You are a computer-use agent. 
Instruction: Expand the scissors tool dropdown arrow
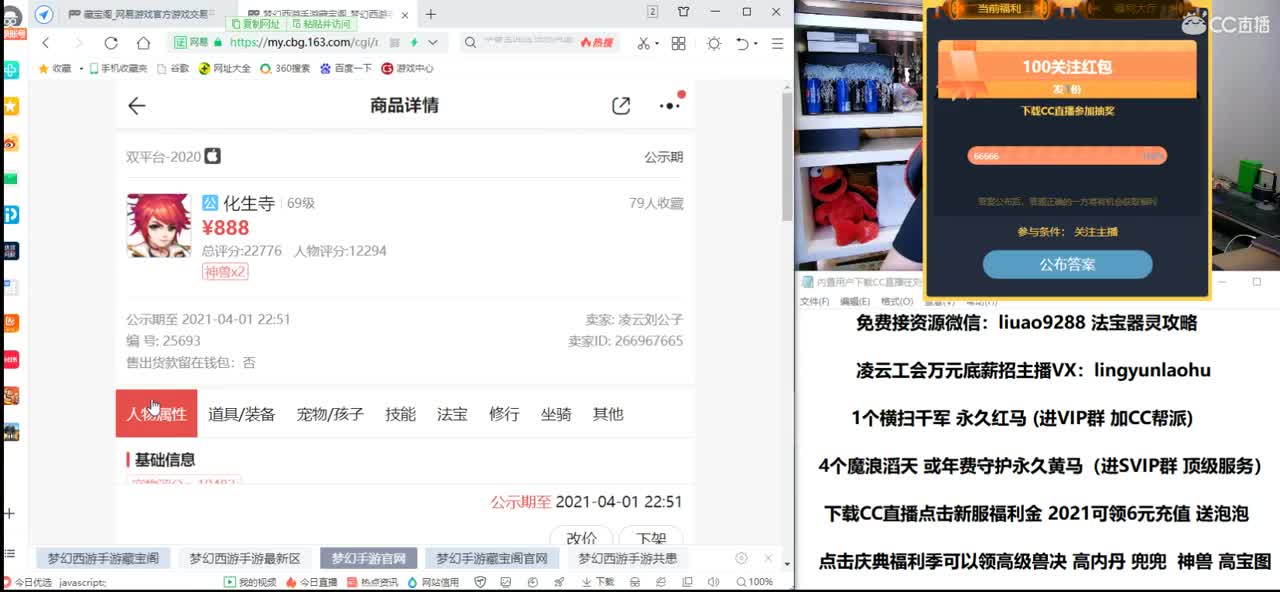point(657,43)
